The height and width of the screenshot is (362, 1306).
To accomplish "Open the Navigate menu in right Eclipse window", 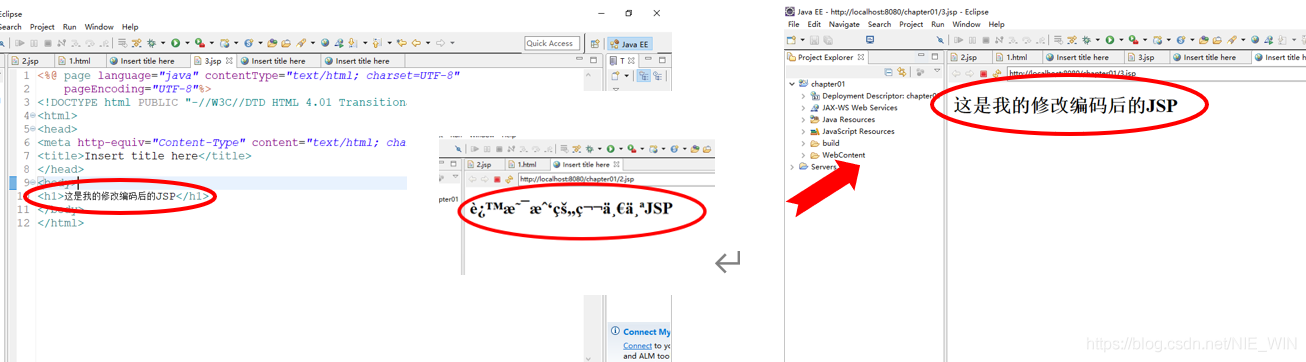I will [844, 24].
